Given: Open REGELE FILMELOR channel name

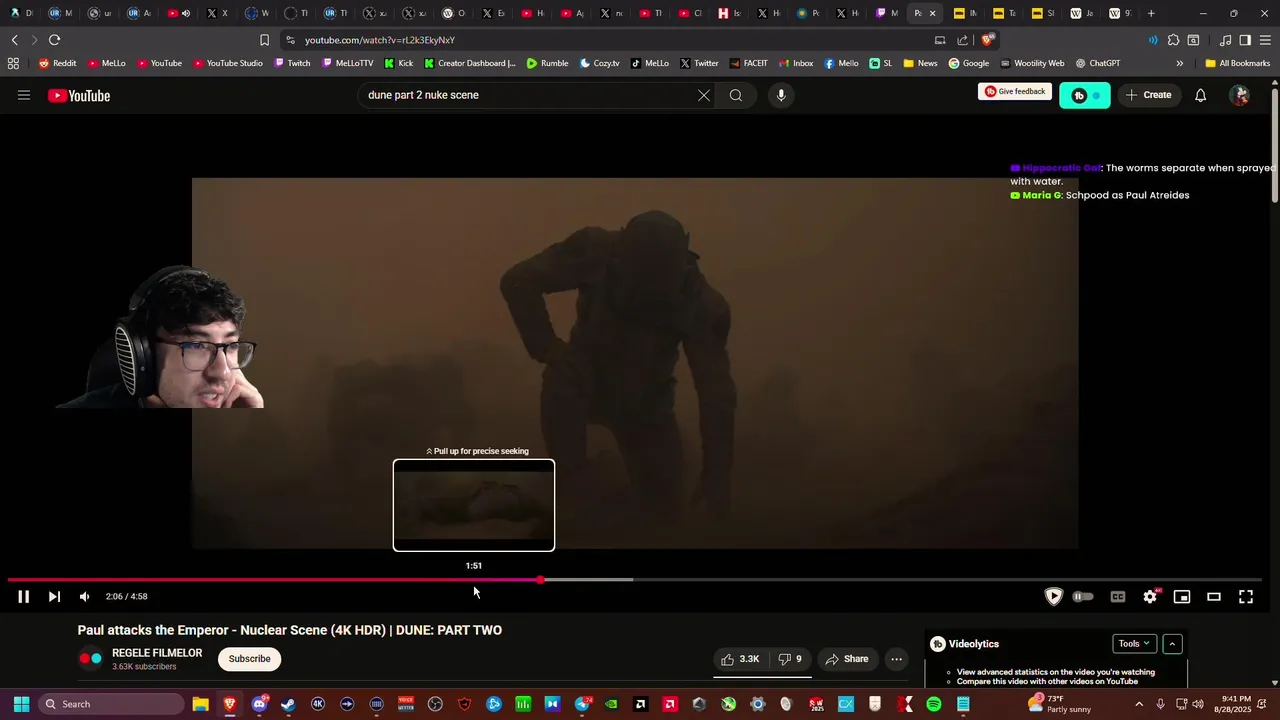Looking at the screenshot, I should click(157, 653).
